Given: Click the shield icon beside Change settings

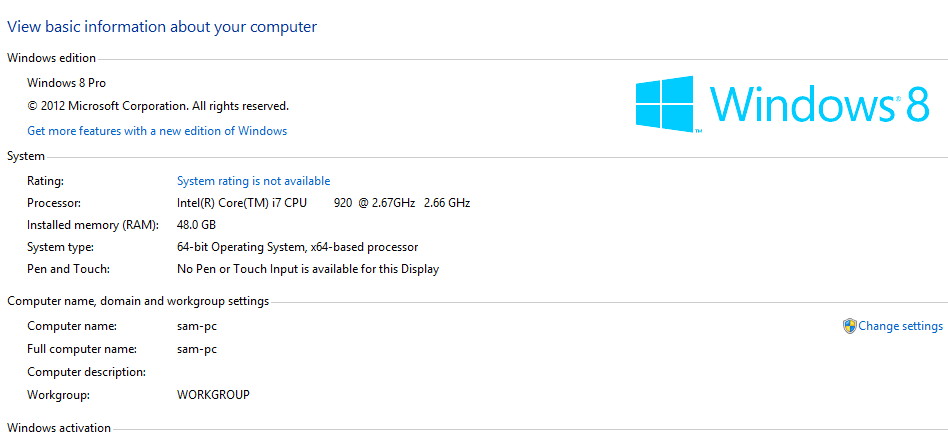Looking at the screenshot, I should pyautogui.click(x=849, y=326).
